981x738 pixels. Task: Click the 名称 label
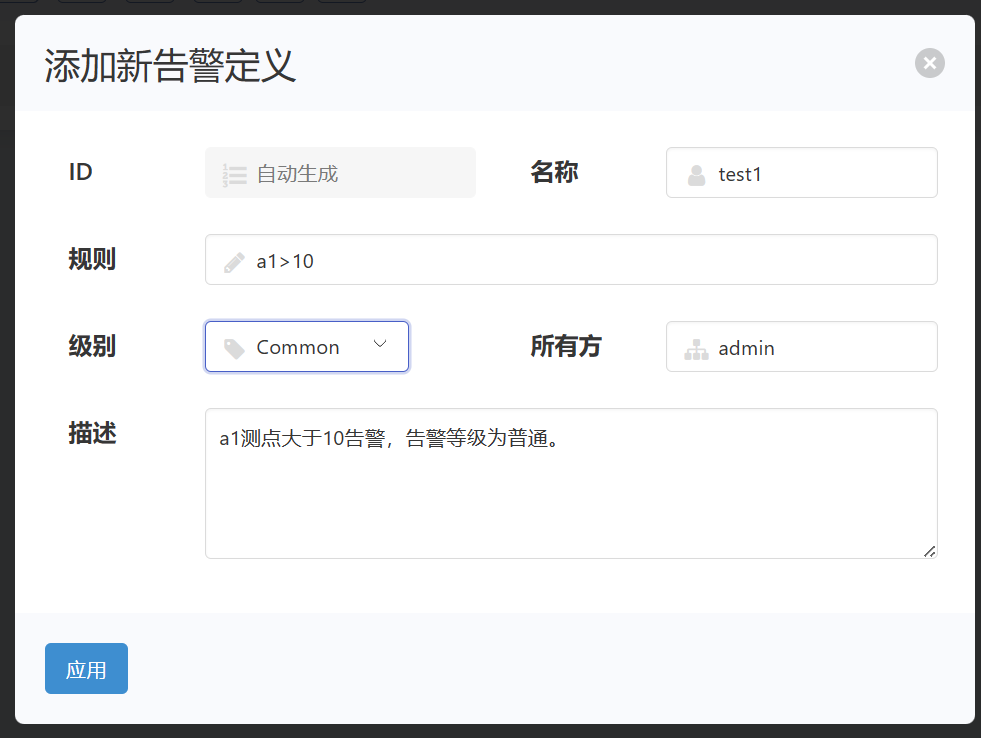tap(554, 172)
